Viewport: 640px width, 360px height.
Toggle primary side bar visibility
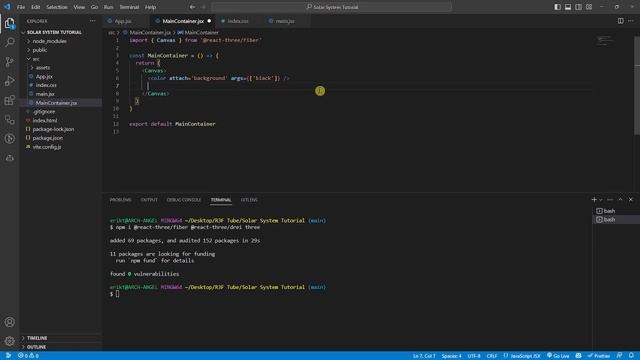point(557,7)
